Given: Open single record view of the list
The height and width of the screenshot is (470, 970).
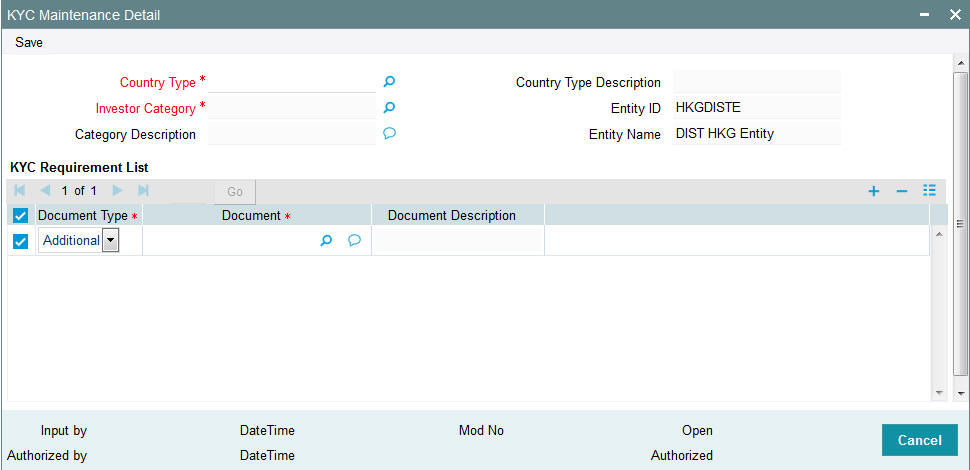Looking at the screenshot, I should tap(929, 190).
